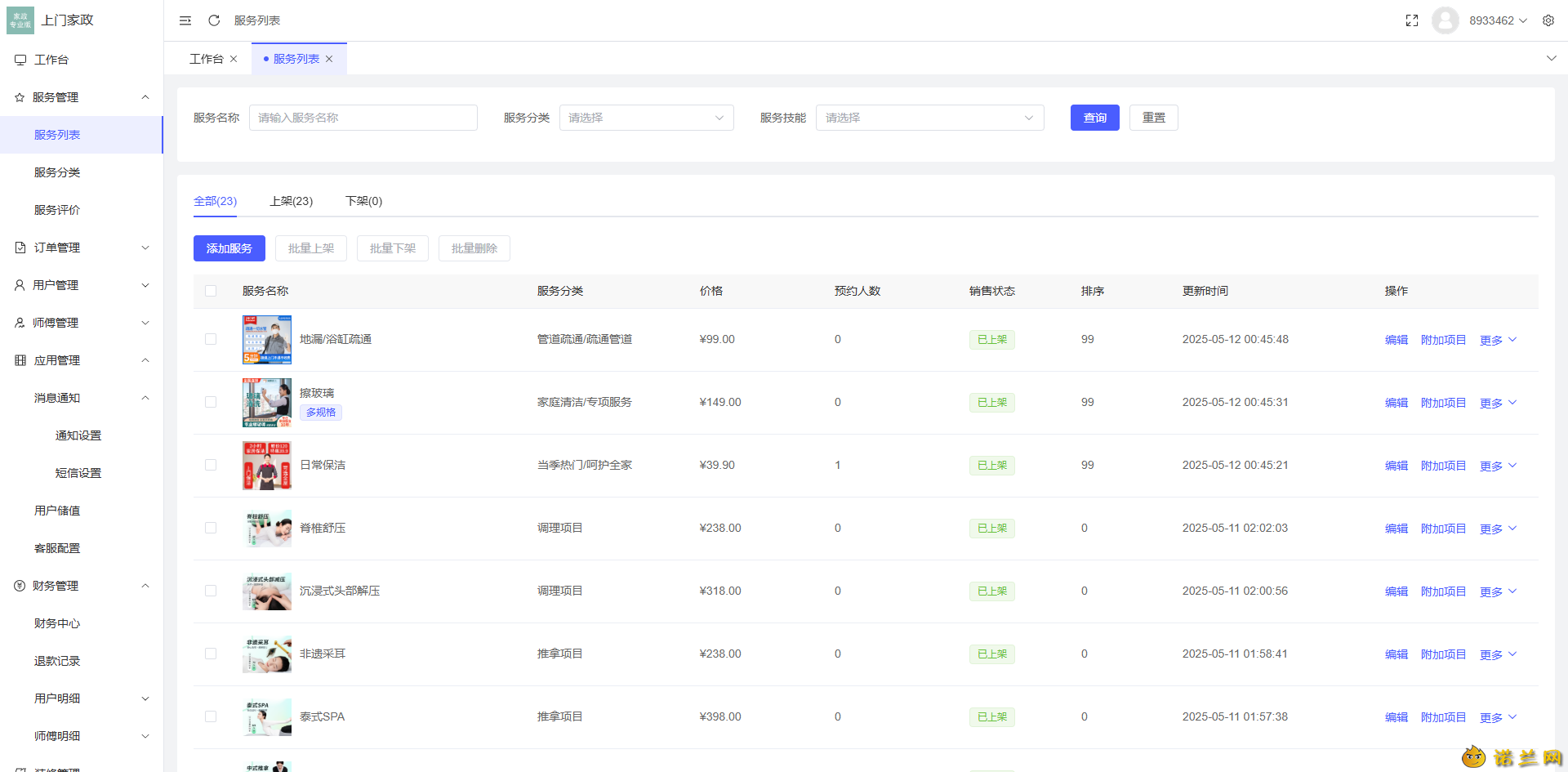Click 附加项目 link for 泰式SPA
This screenshot has width=1568, height=772.
[x=1443, y=717]
